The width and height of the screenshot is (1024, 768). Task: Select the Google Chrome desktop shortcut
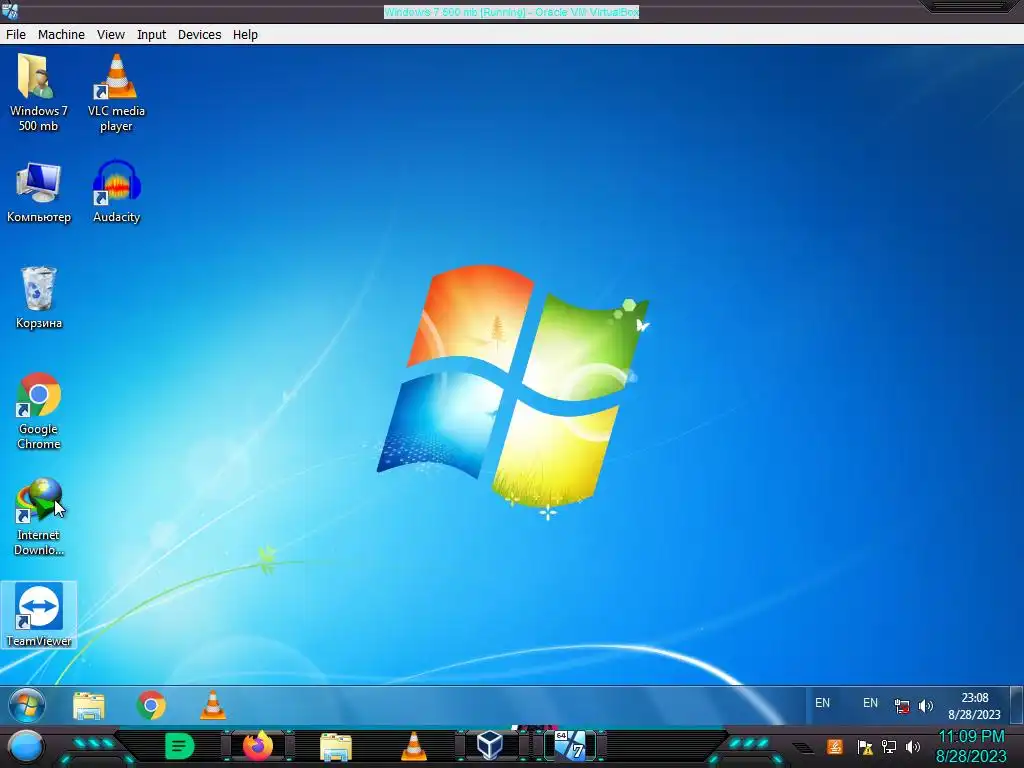[39, 411]
